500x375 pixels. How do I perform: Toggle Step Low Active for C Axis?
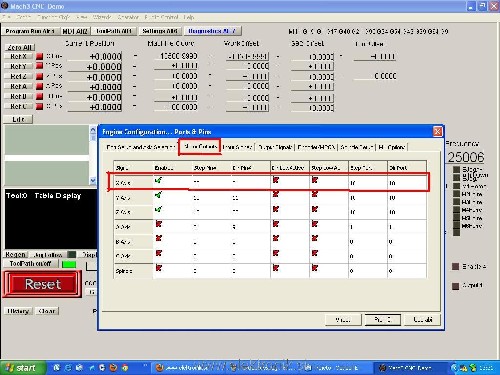pos(315,253)
